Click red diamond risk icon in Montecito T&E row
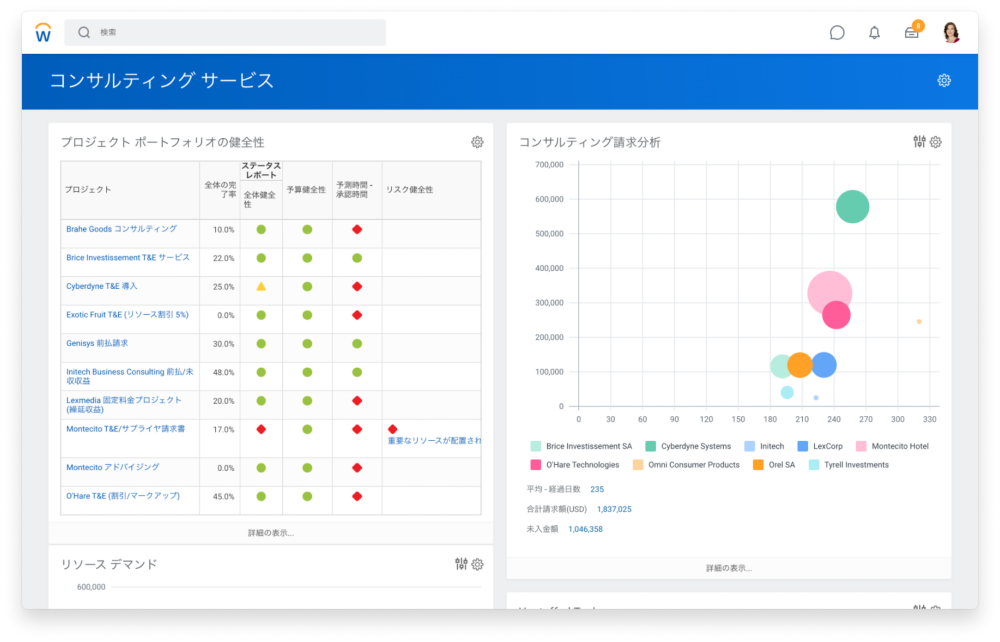This screenshot has height=642, width=1000. point(392,429)
